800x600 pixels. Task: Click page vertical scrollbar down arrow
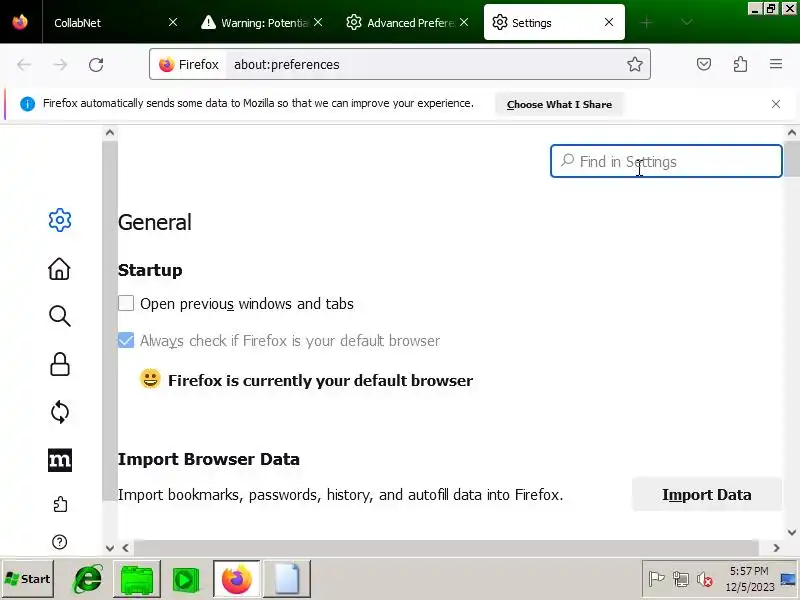point(791,532)
